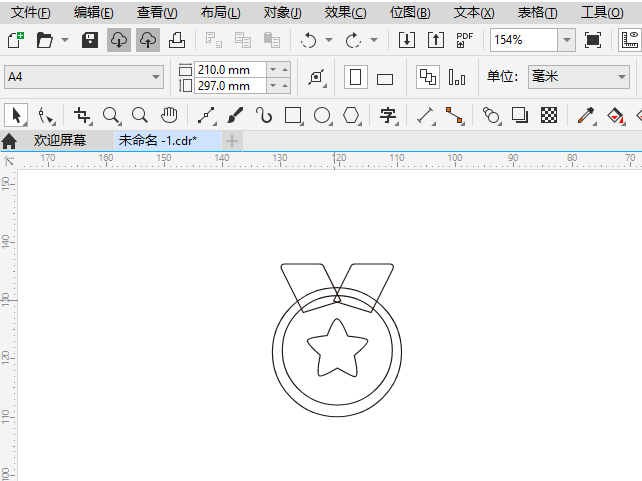The width and height of the screenshot is (642, 481).
Task: Switch to the 未命名 -1.cdr tab
Action: coord(168,141)
